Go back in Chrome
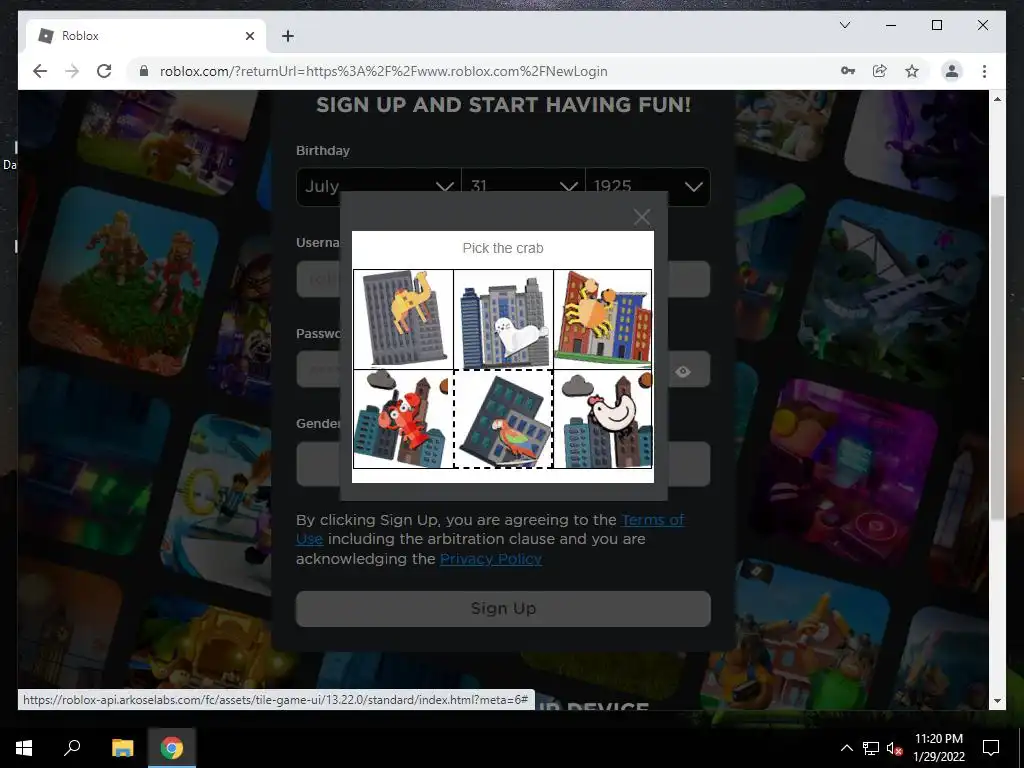Viewport: 1024px width, 768px height. pos(40,71)
